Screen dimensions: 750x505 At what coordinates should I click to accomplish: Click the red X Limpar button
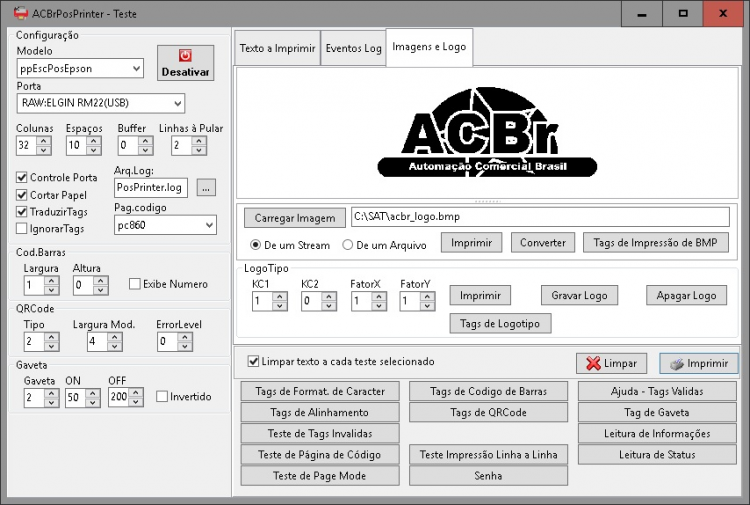tap(611, 363)
